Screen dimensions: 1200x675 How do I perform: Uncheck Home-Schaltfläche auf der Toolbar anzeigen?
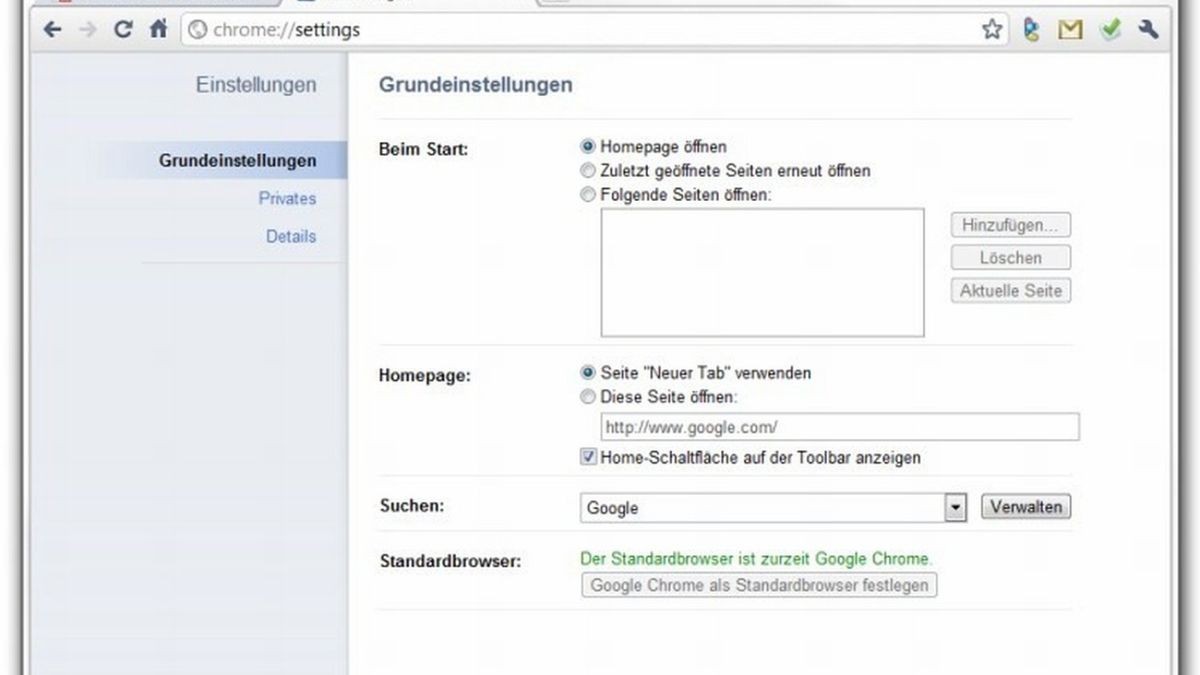[589, 457]
